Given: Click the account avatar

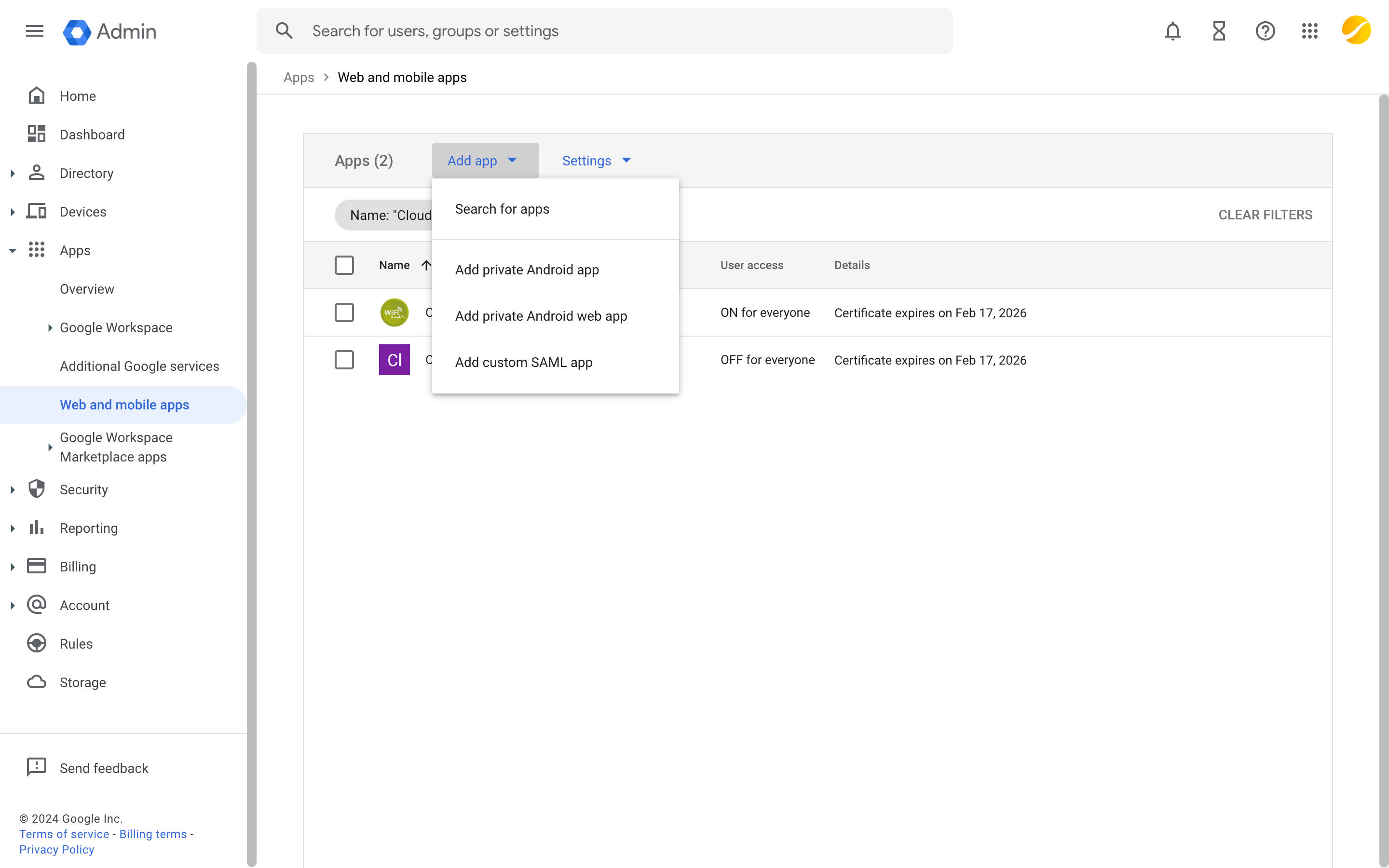Looking at the screenshot, I should coord(1356,30).
